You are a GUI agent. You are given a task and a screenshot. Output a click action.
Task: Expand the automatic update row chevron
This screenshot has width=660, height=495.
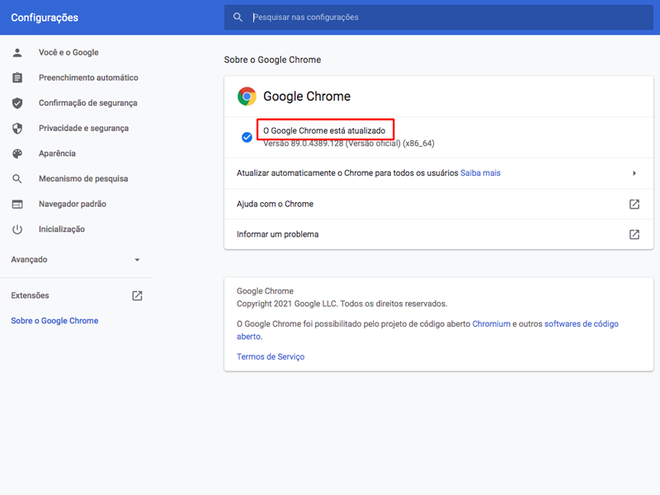click(634, 173)
